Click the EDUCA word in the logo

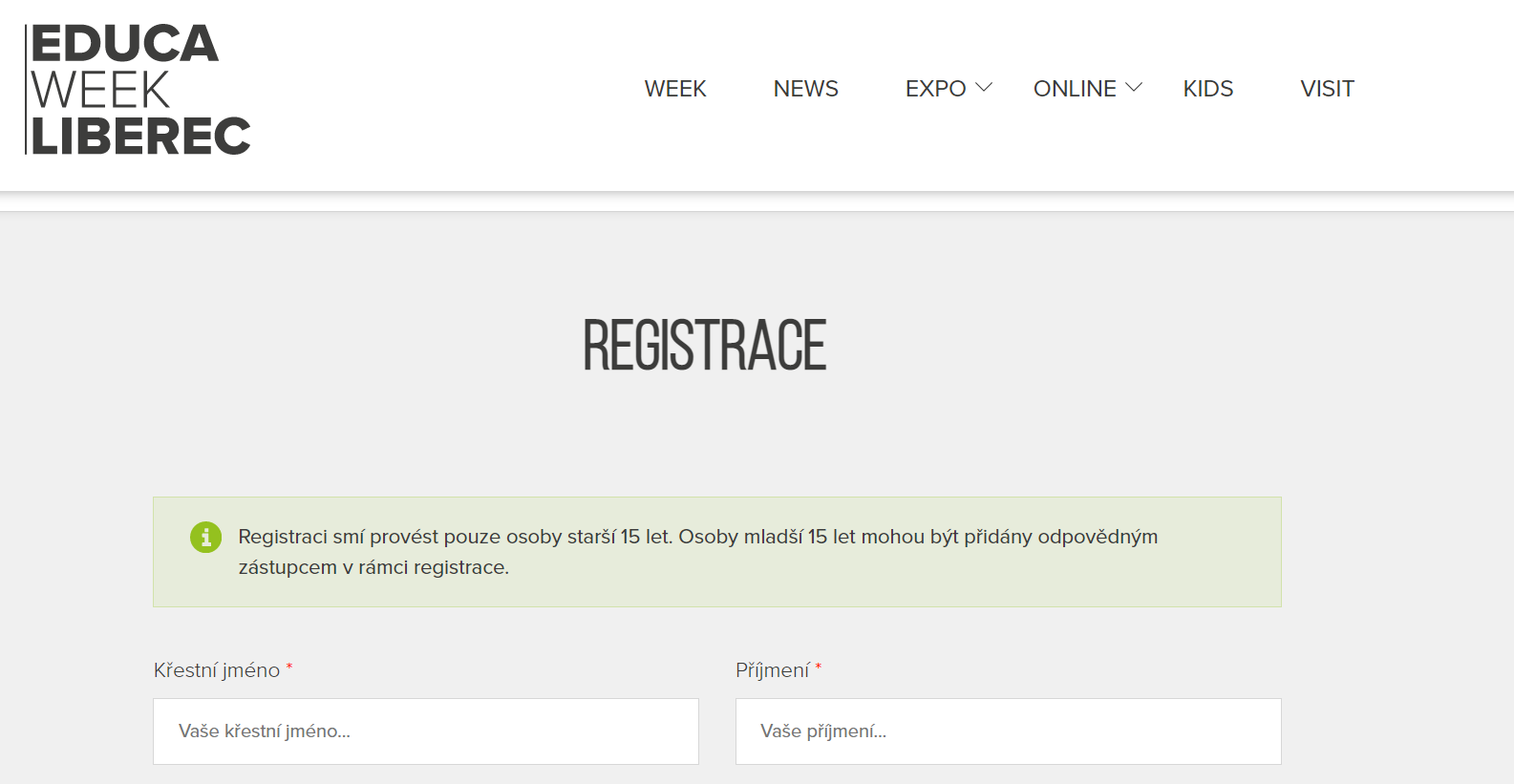125,44
